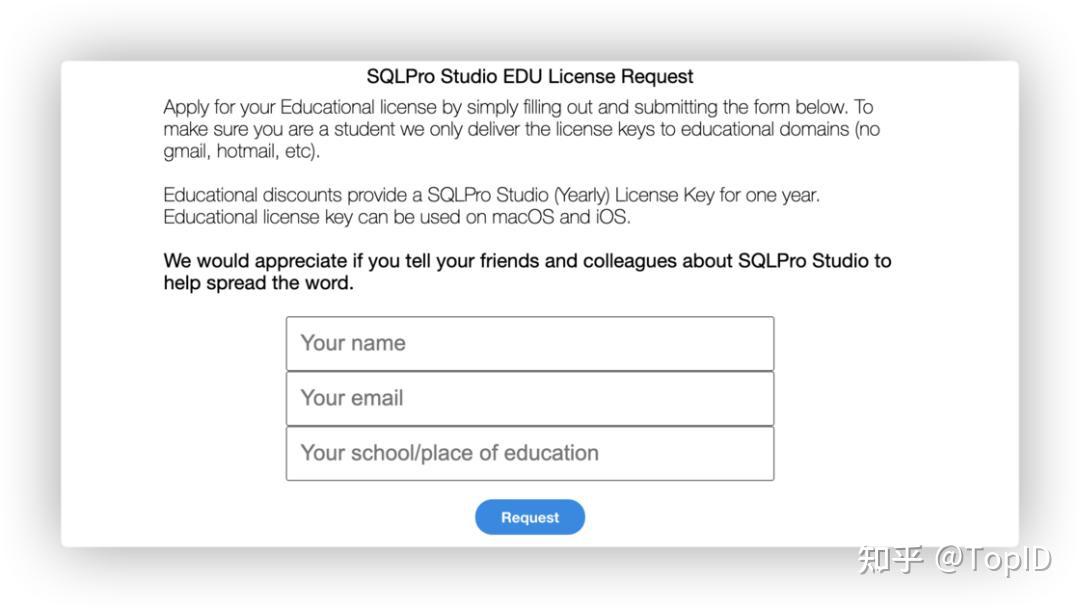Image resolution: width=1080 pixels, height=608 pixels.
Task: Click the Your name placeholder text
Action: pyautogui.click(x=352, y=343)
